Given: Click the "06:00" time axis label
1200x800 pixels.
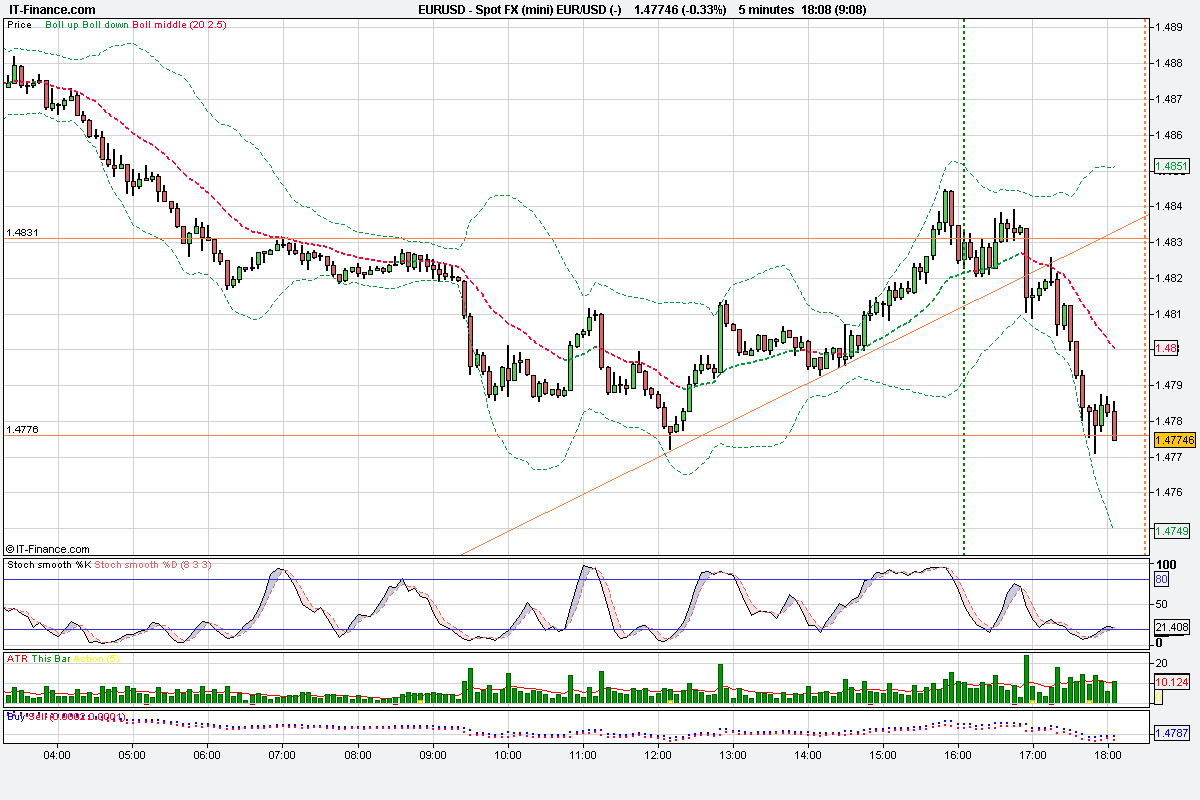Looking at the screenshot, I should coord(207,754).
